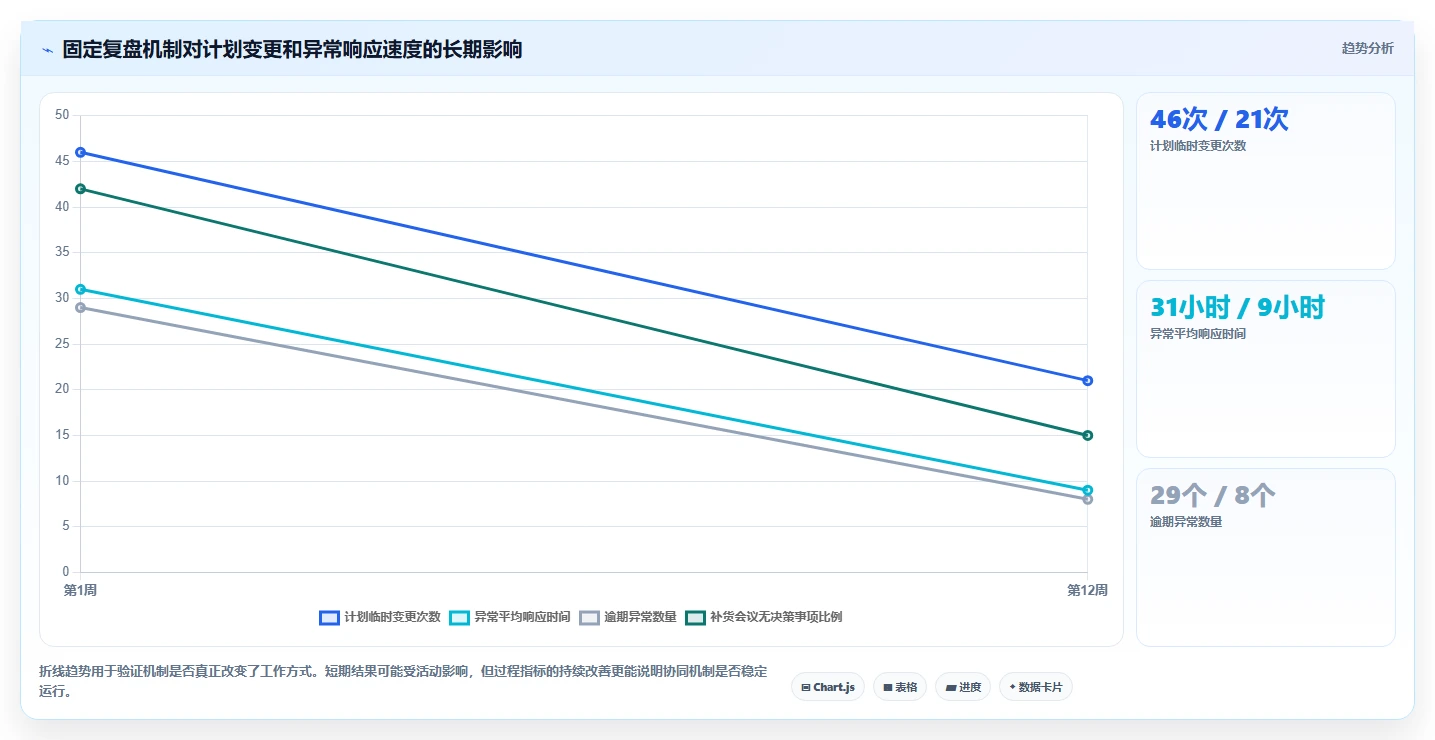Click the dark green week 12 point at 15

pos(1087,435)
